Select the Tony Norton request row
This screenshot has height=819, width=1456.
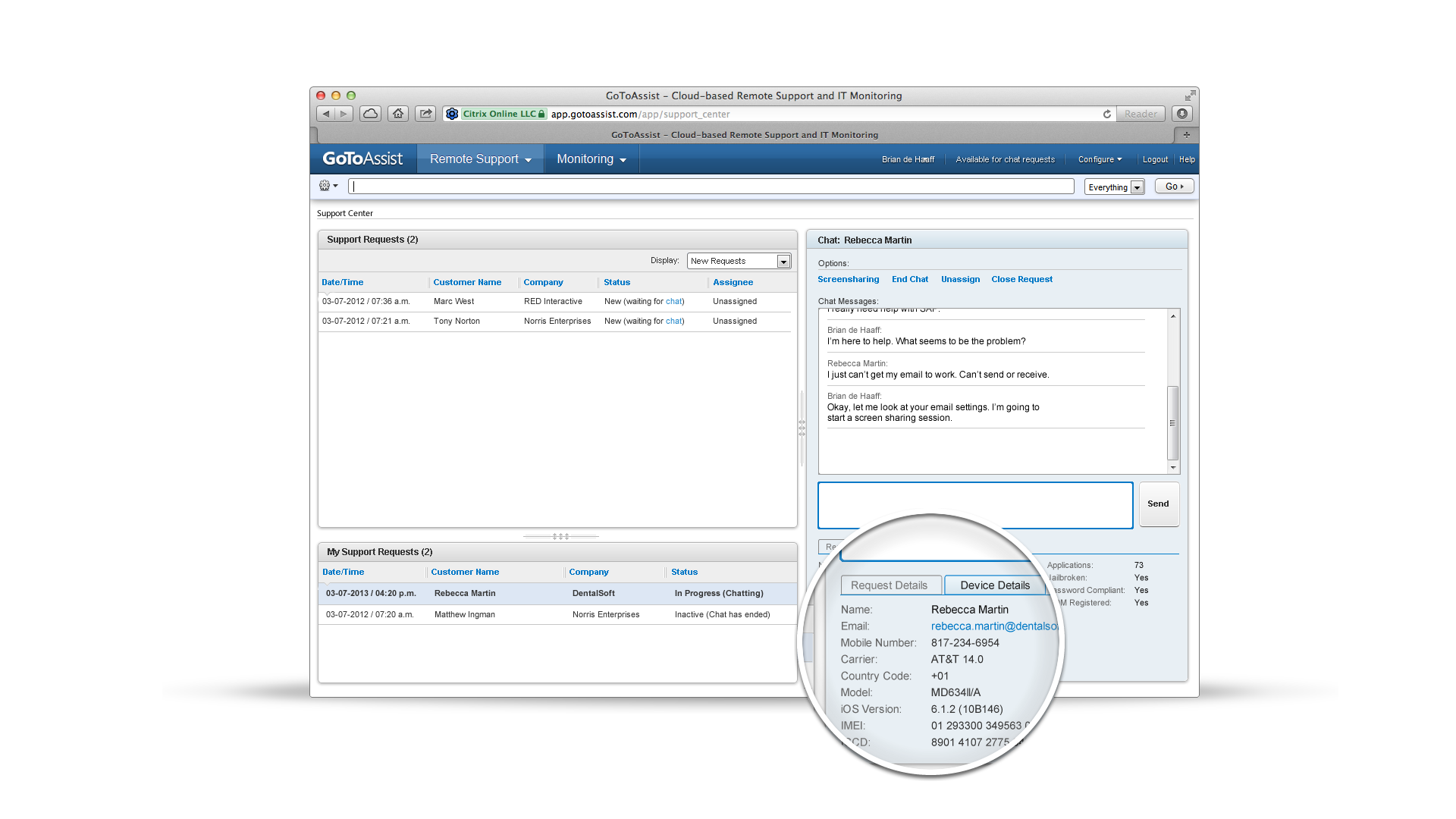(x=556, y=322)
